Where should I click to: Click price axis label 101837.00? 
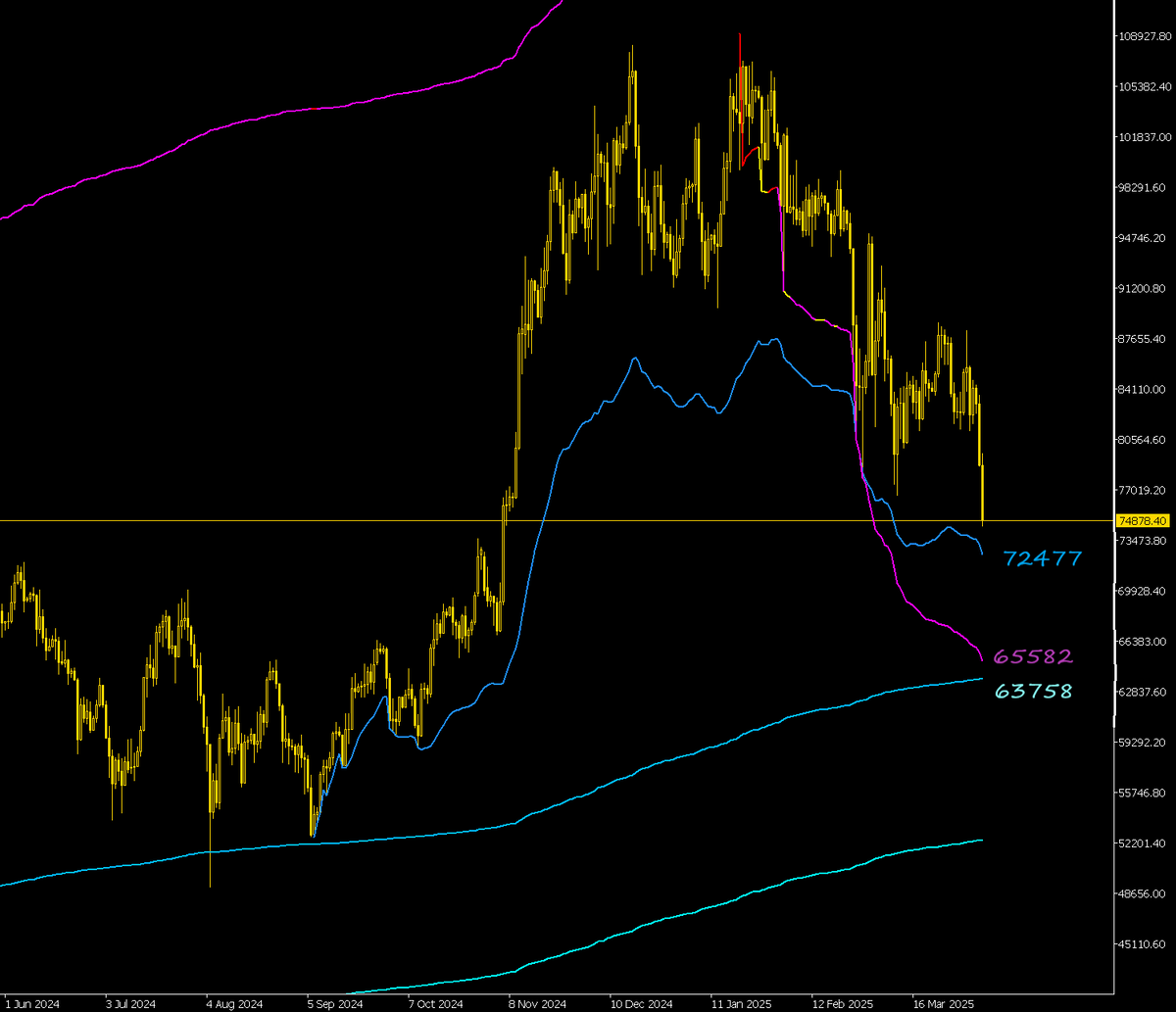click(1145, 137)
